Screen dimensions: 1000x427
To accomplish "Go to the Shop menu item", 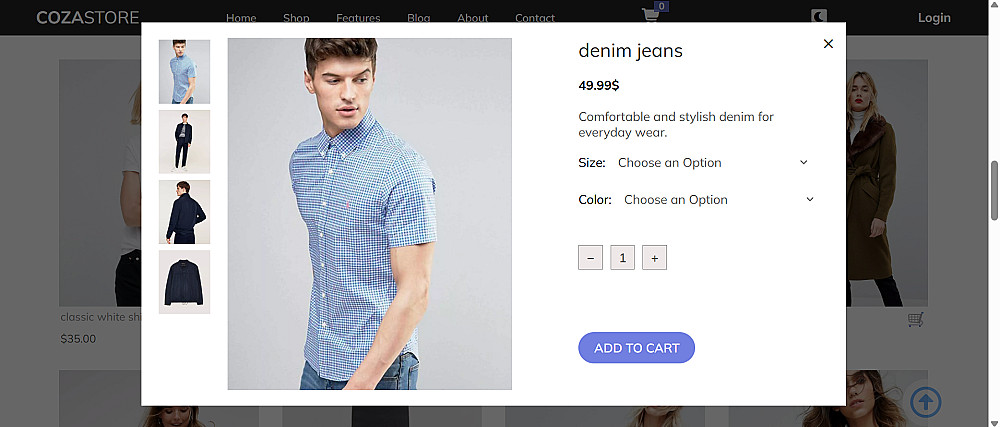I will click(x=296, y=18).
